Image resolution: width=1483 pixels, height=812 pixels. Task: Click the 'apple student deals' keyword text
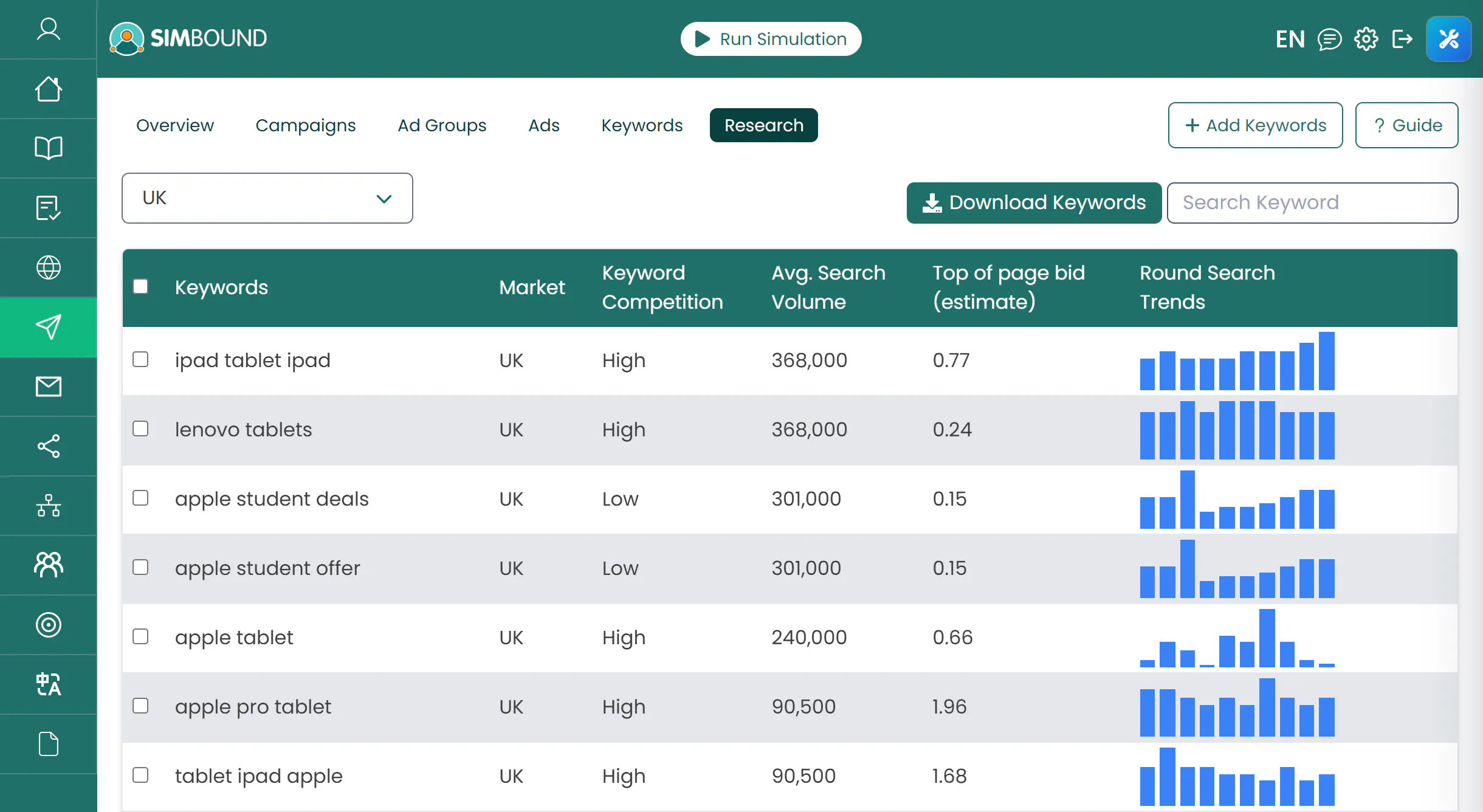[272, 499]
